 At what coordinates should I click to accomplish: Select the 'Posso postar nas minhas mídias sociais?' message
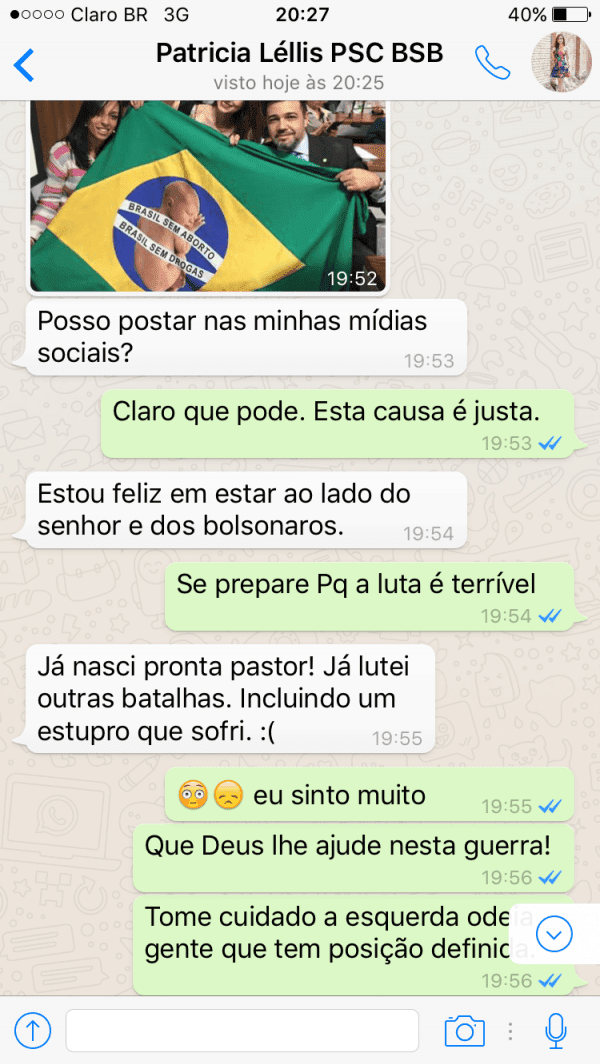click(x=246, y=337)
